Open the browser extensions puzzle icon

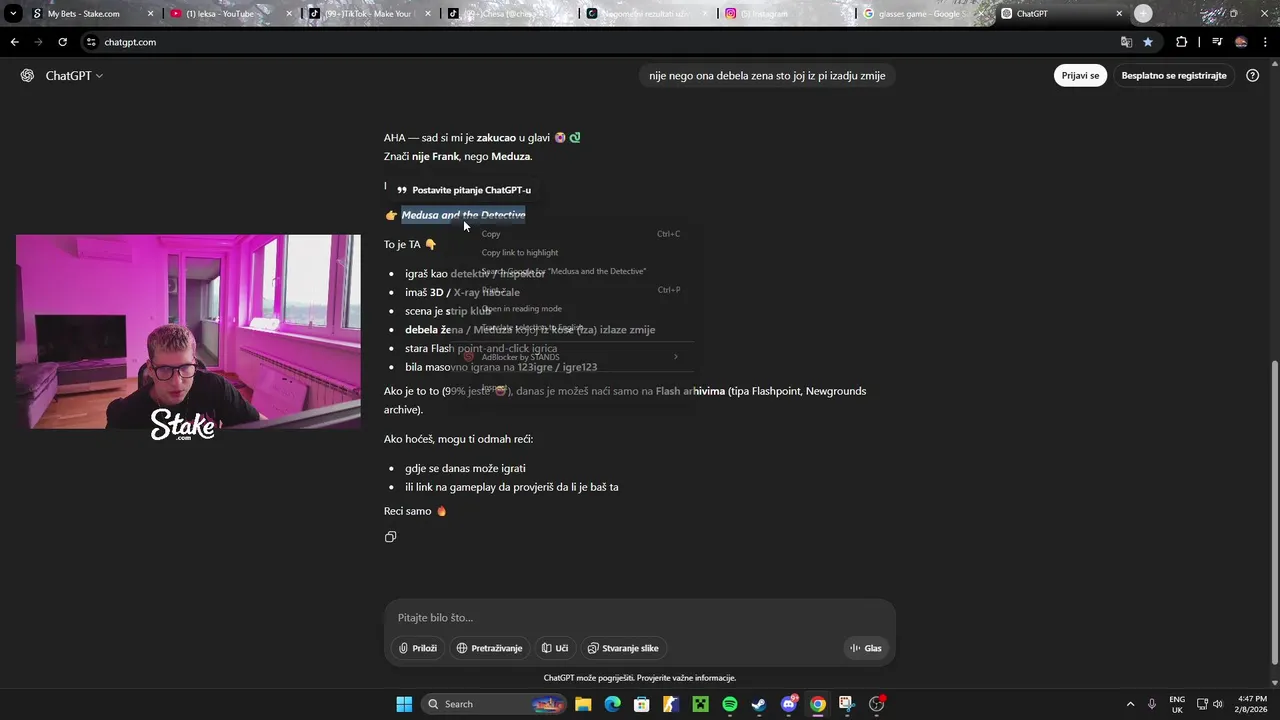tap(1182, 42)
